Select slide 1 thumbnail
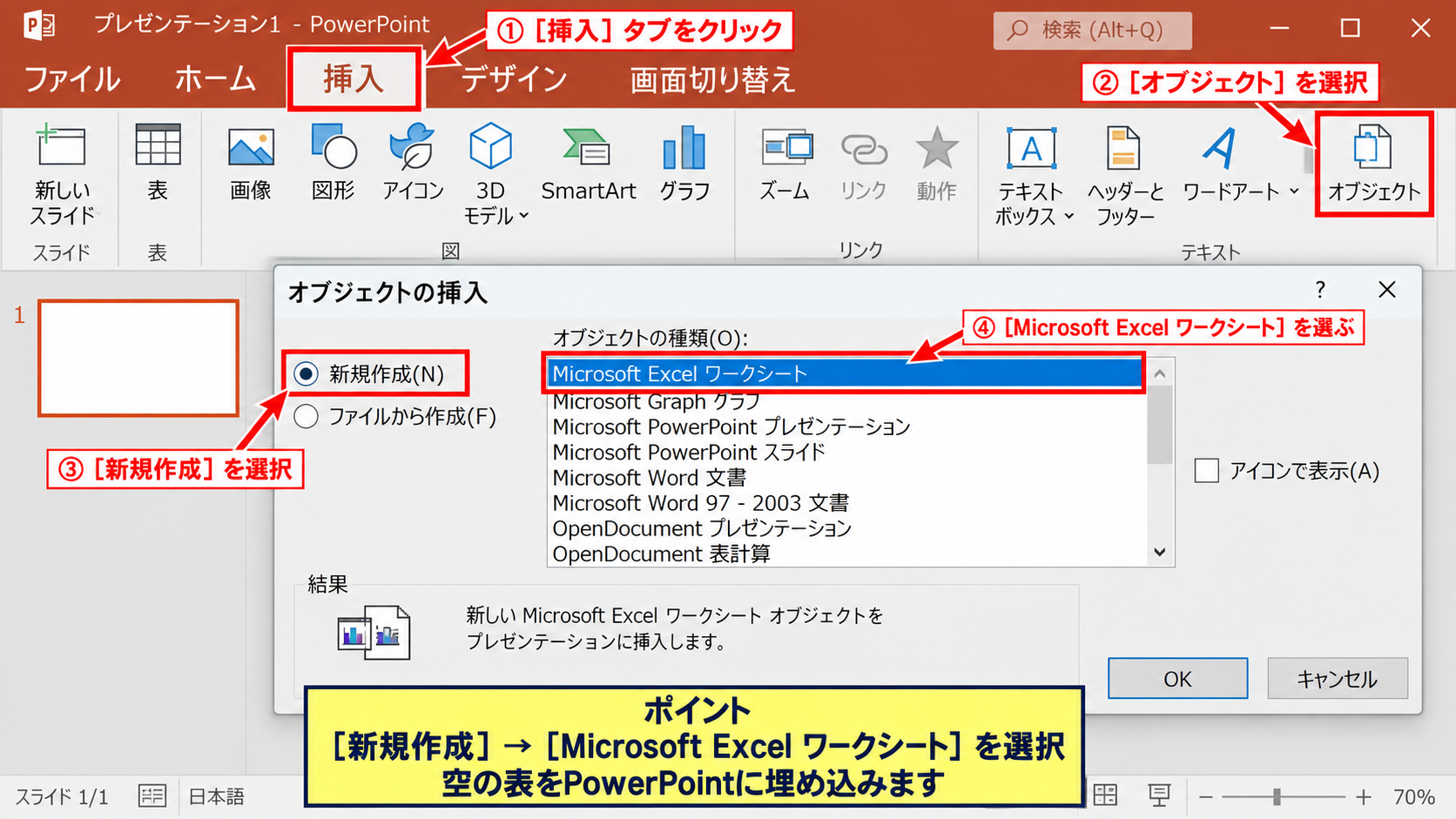 [138, 359]
